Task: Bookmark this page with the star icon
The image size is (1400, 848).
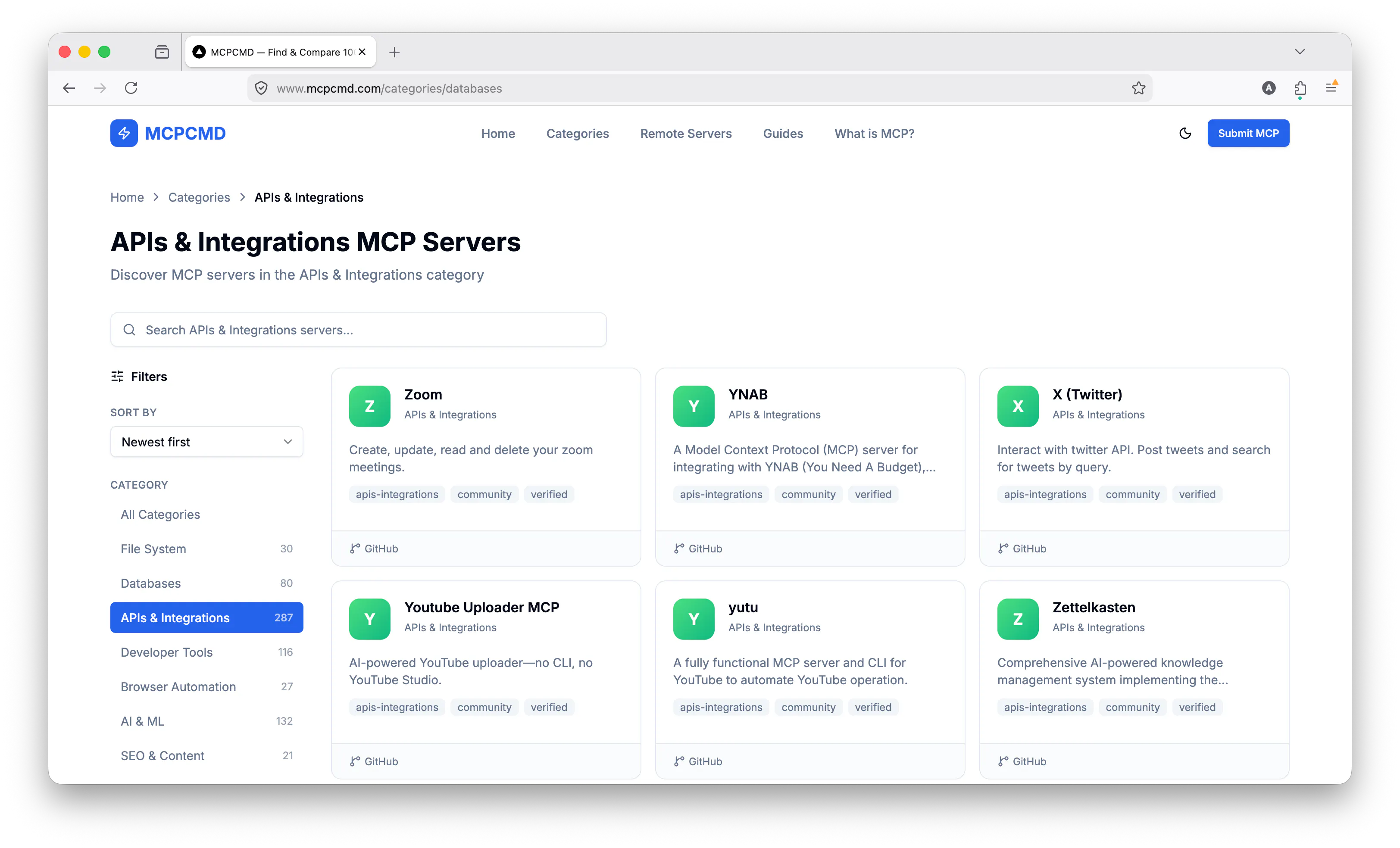Action: (1138, 88)
